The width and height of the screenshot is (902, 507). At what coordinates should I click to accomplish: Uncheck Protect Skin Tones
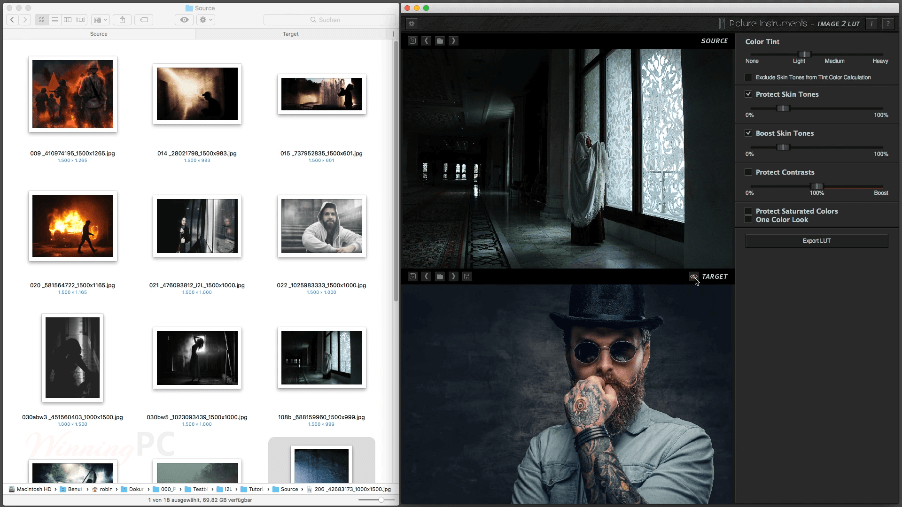tap(748, 94)
